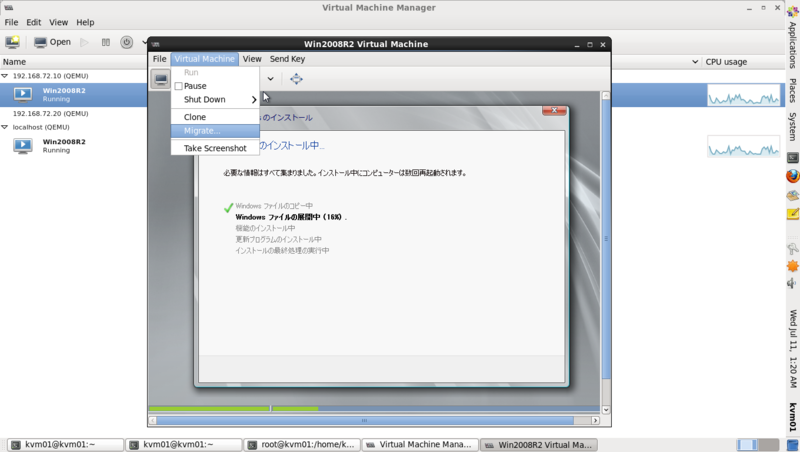Open the selected VM with the Open button
The height and width of the screenshot is (452, 800).
(x=53, y=42)
